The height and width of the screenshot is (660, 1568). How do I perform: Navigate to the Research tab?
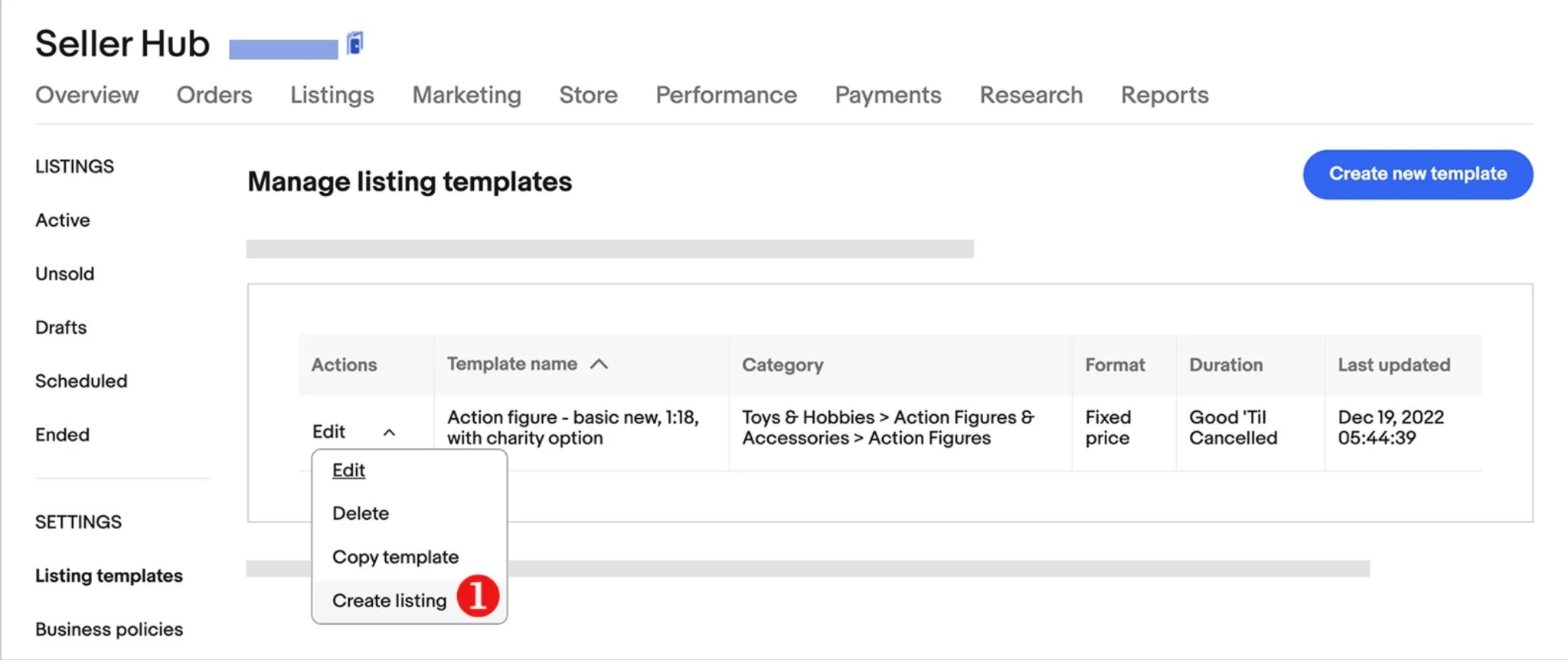coord(1031,95)
